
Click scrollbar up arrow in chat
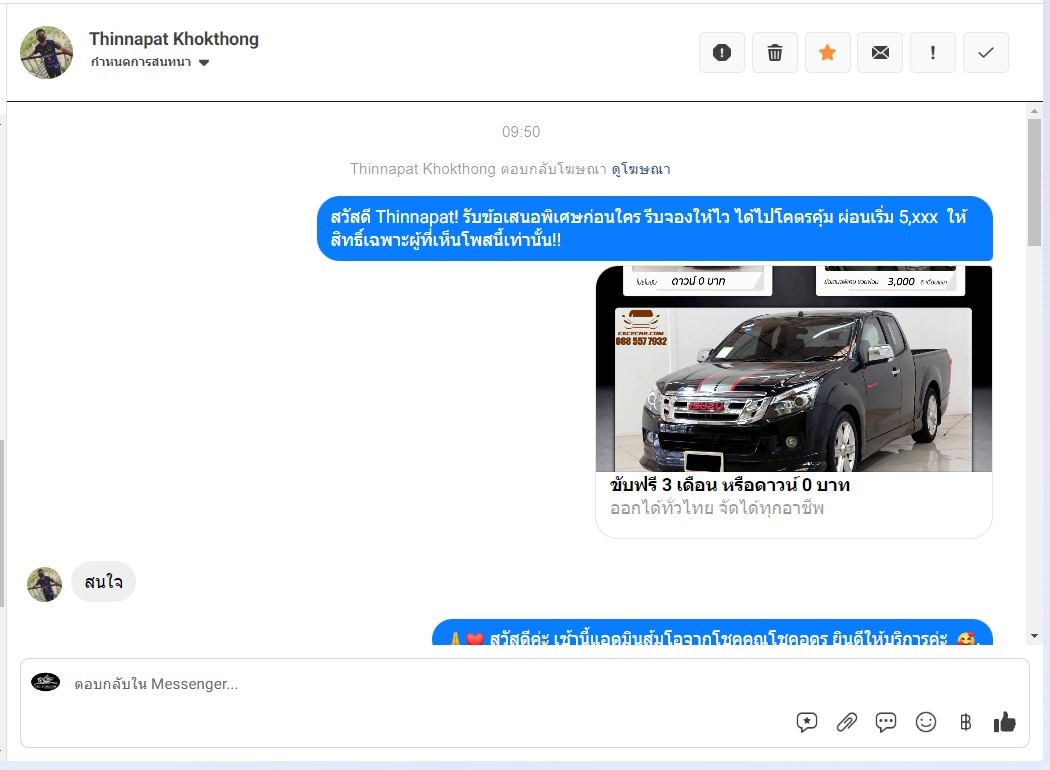(1034, 111)
